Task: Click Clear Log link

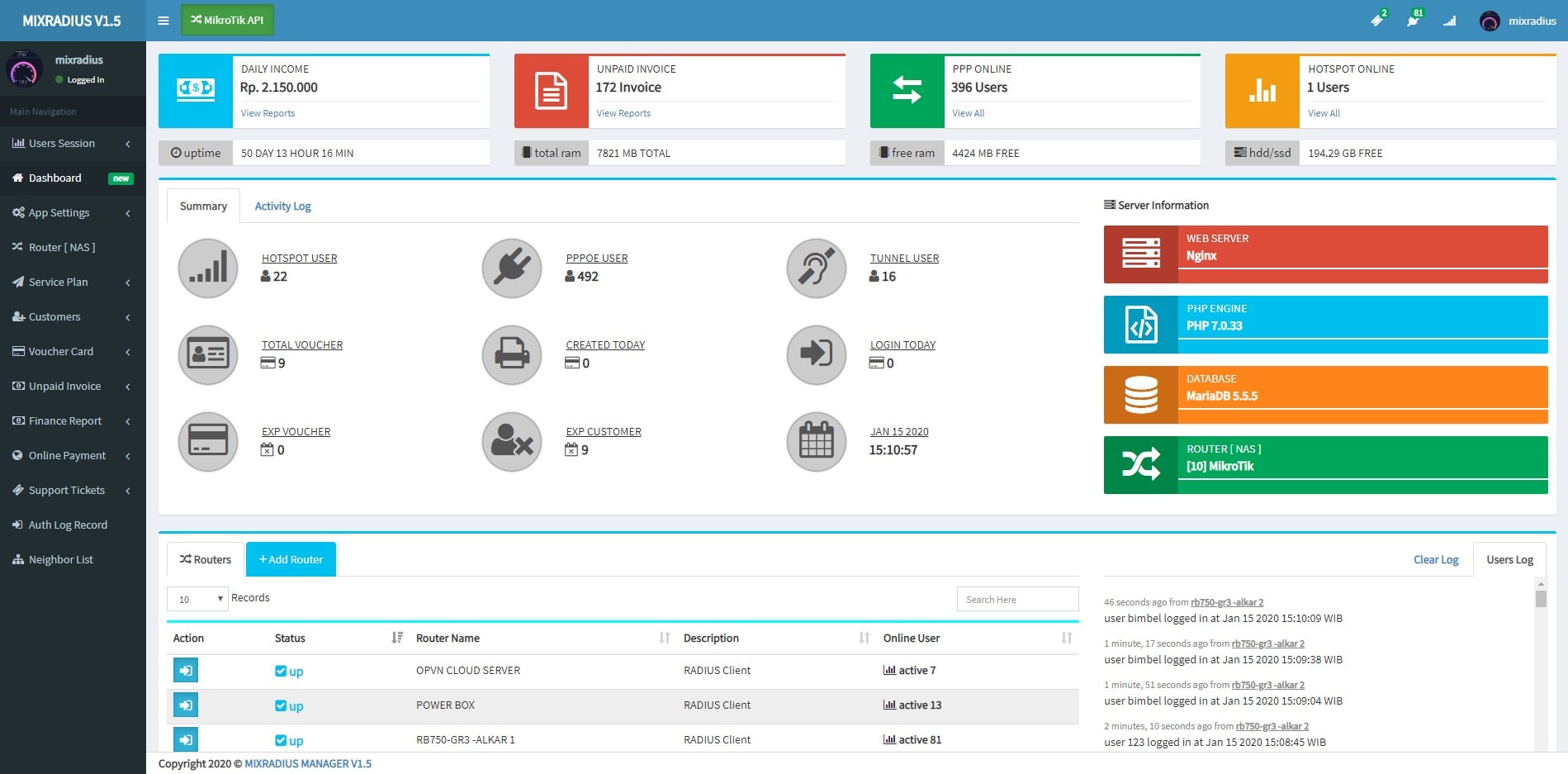Action: [x=1436, y=559]
